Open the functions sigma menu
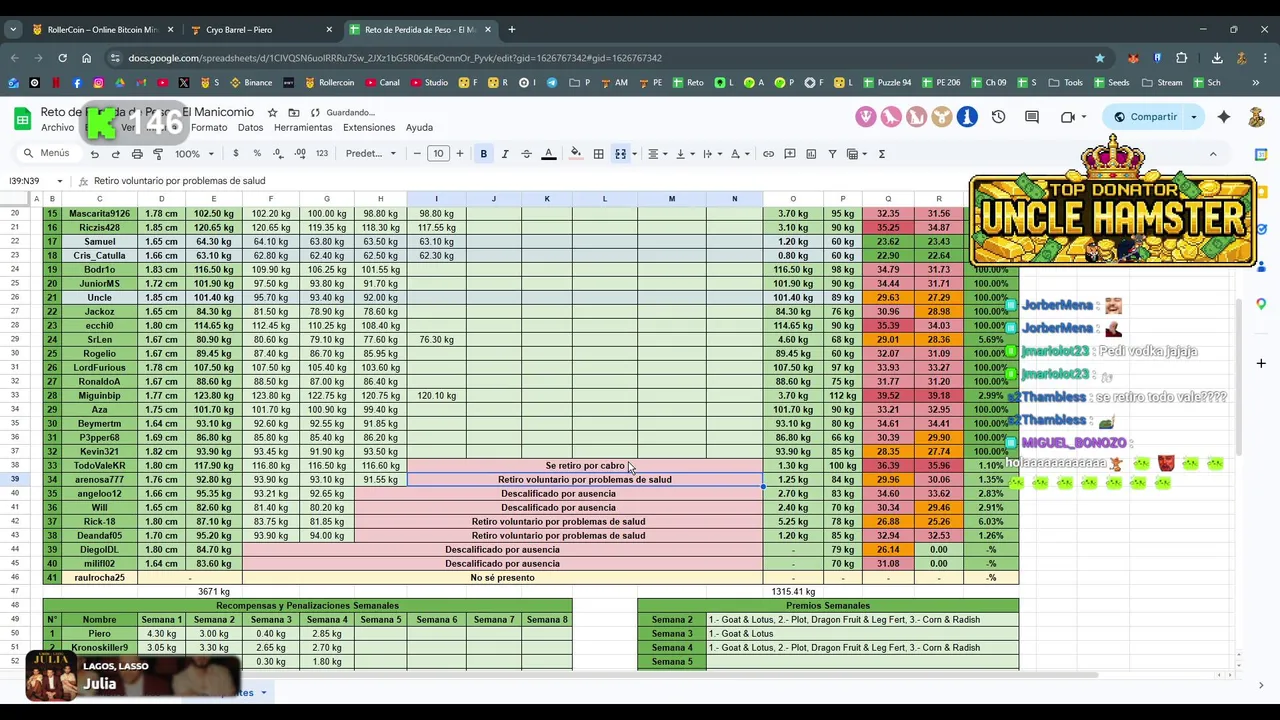The height and width of the screenshot is (720, 1280). [x=881, y=154]
